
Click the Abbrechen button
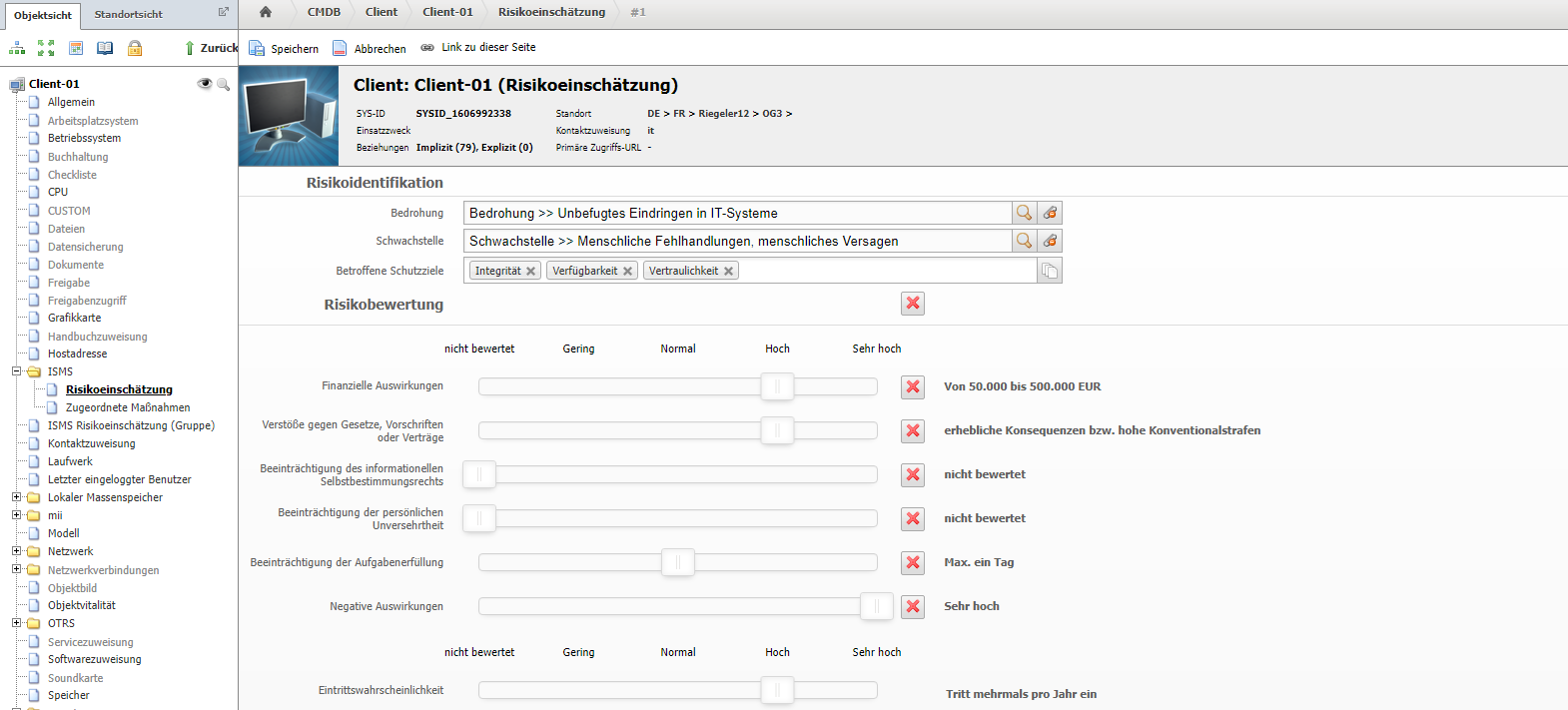[x=370, y=48]
